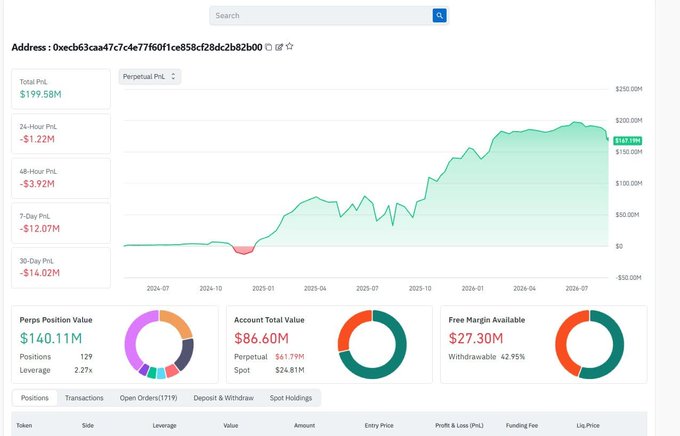
Task: Click the 2025-01 x-axis date label
Action: tap(263, 288)
